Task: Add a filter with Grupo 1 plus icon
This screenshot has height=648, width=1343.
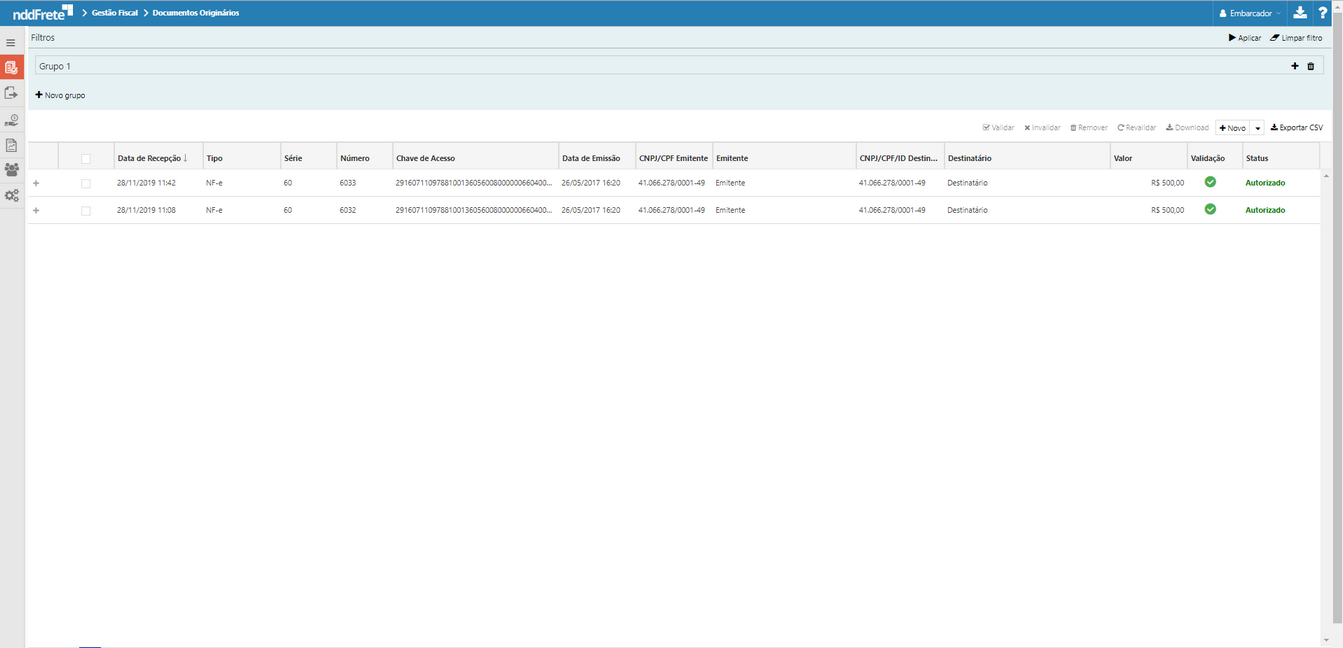Action: 1295,66
